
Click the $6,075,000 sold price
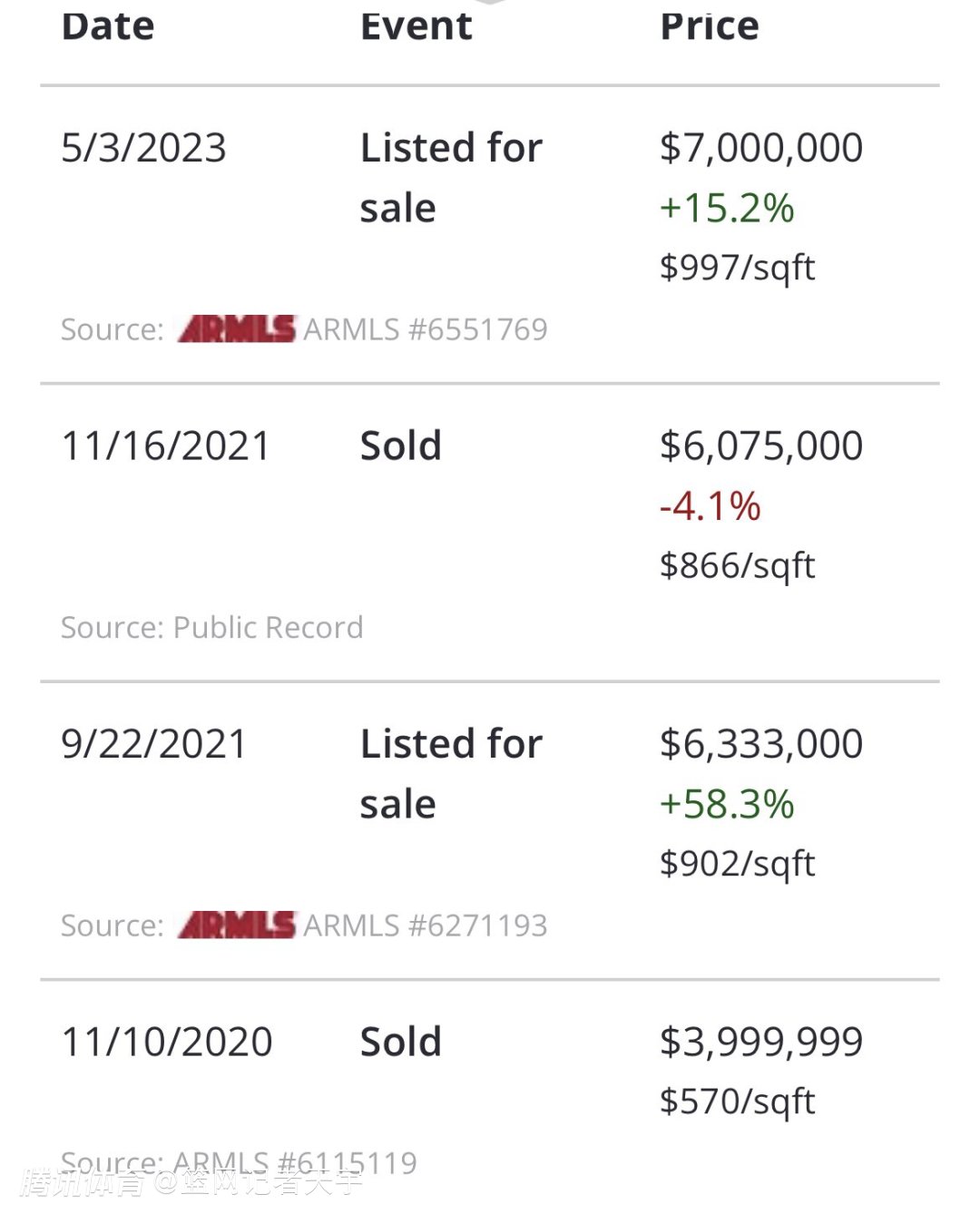[x=761, y=446]
